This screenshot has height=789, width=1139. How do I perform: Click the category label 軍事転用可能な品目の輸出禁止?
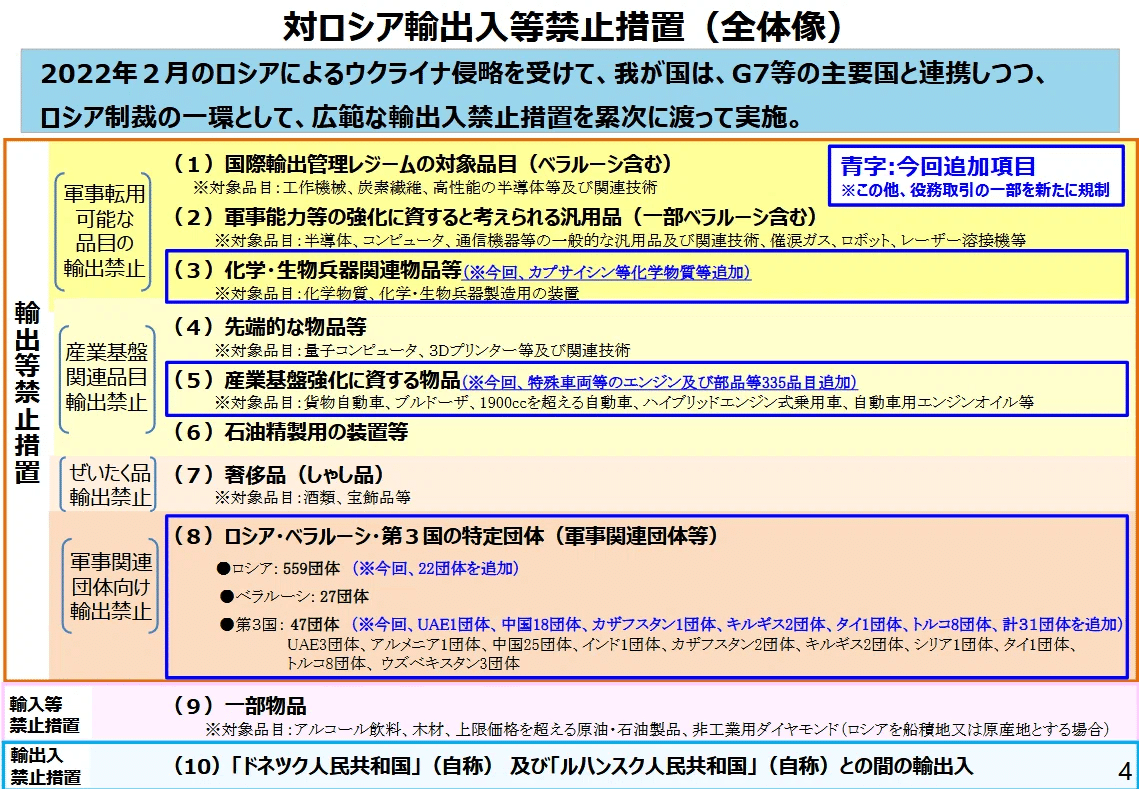coord(104,231)
